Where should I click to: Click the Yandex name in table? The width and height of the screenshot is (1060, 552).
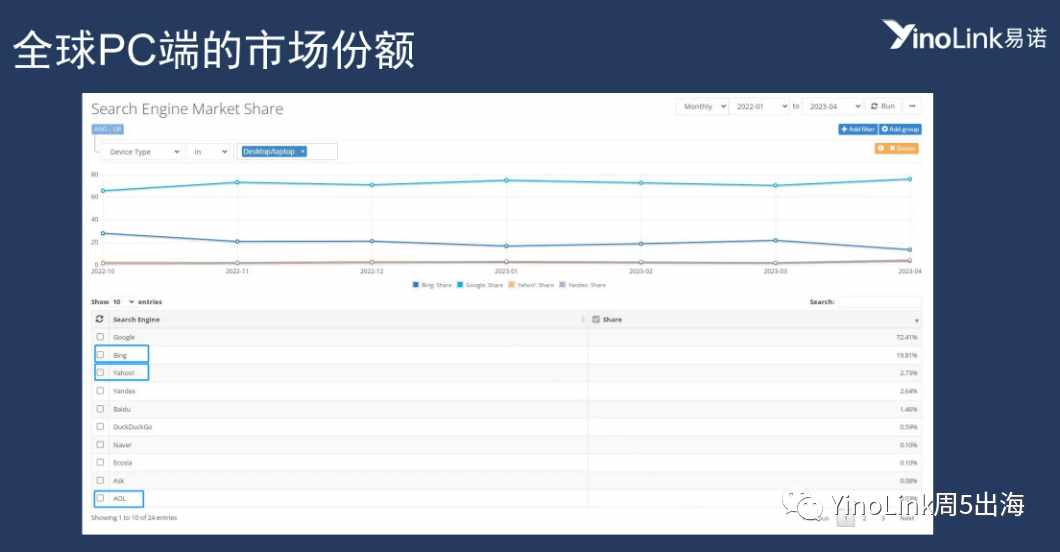pyautogui.click(x=124, y=391)
